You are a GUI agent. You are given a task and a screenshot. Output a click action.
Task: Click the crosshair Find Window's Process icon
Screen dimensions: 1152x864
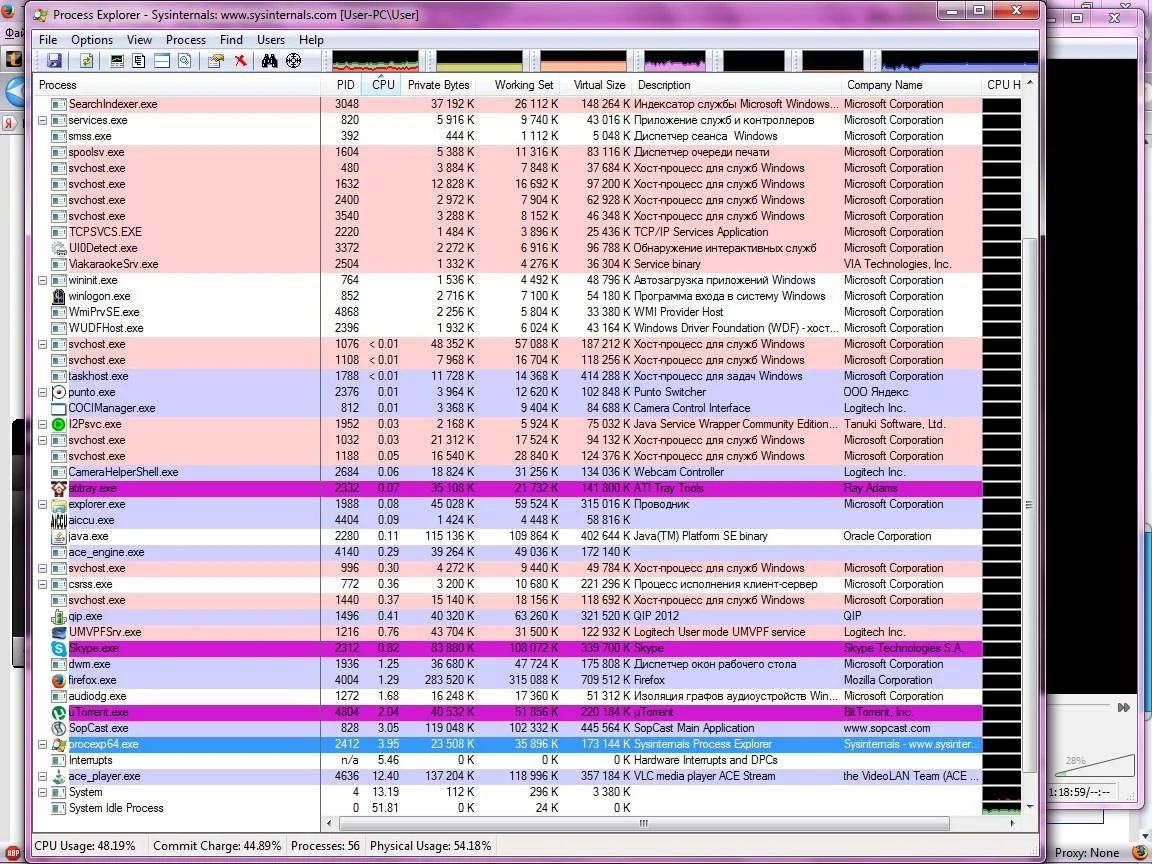click(x=293, y=61)
